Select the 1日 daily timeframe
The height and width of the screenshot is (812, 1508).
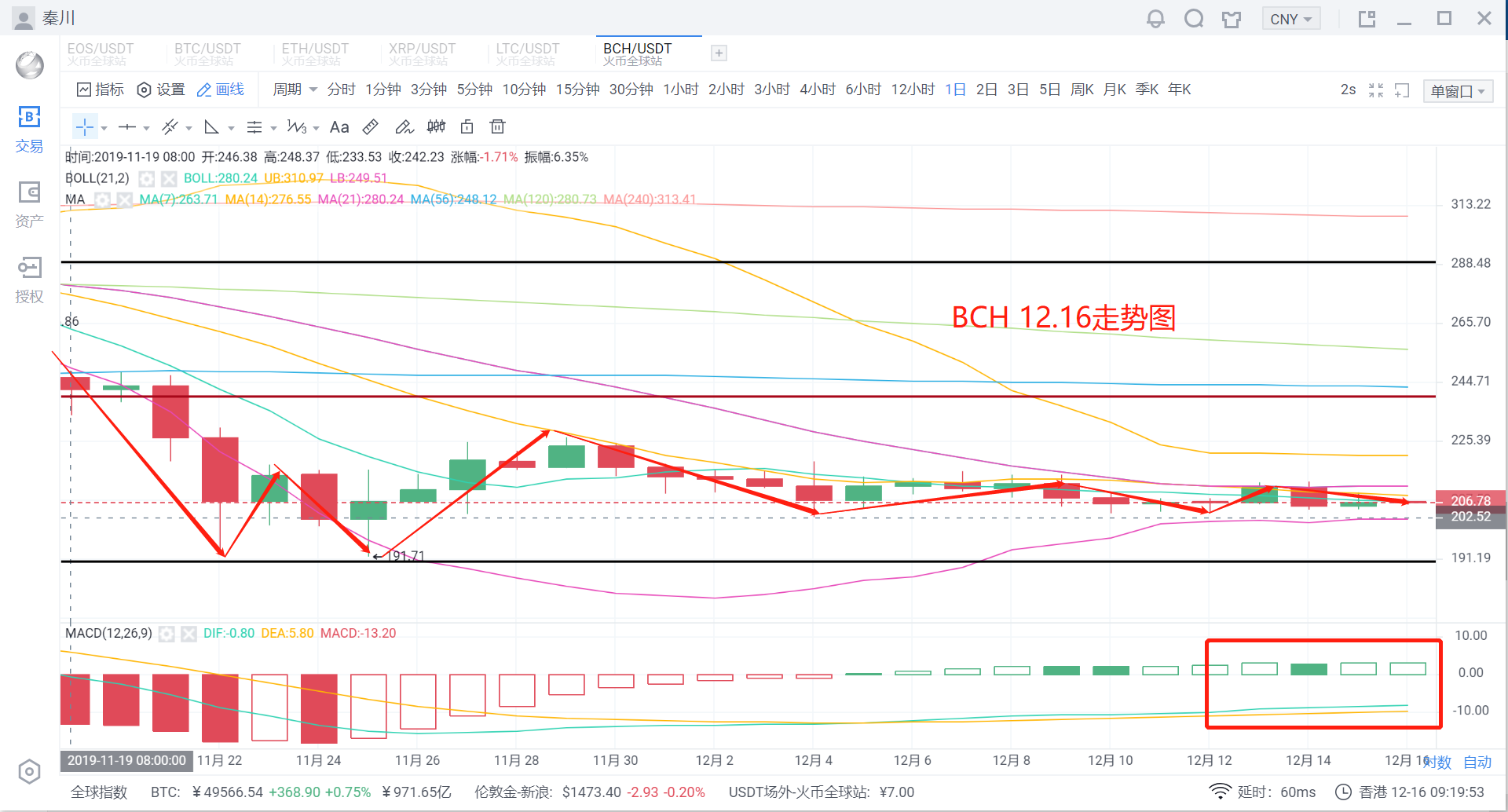coord(955,90)
